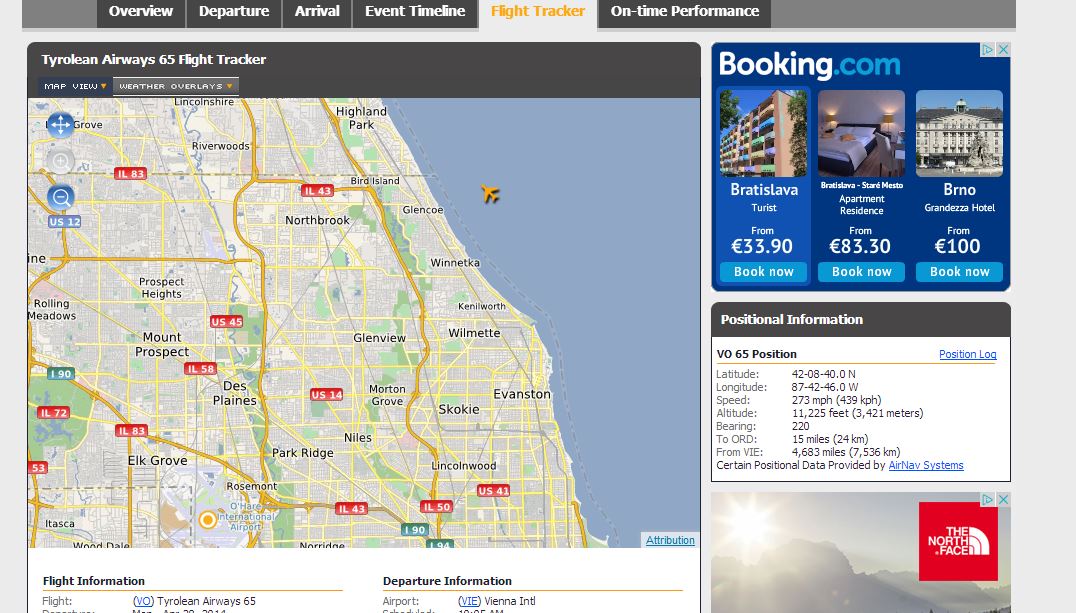Click the I 90 shield near Mount Prospect

tap(60, 374)
